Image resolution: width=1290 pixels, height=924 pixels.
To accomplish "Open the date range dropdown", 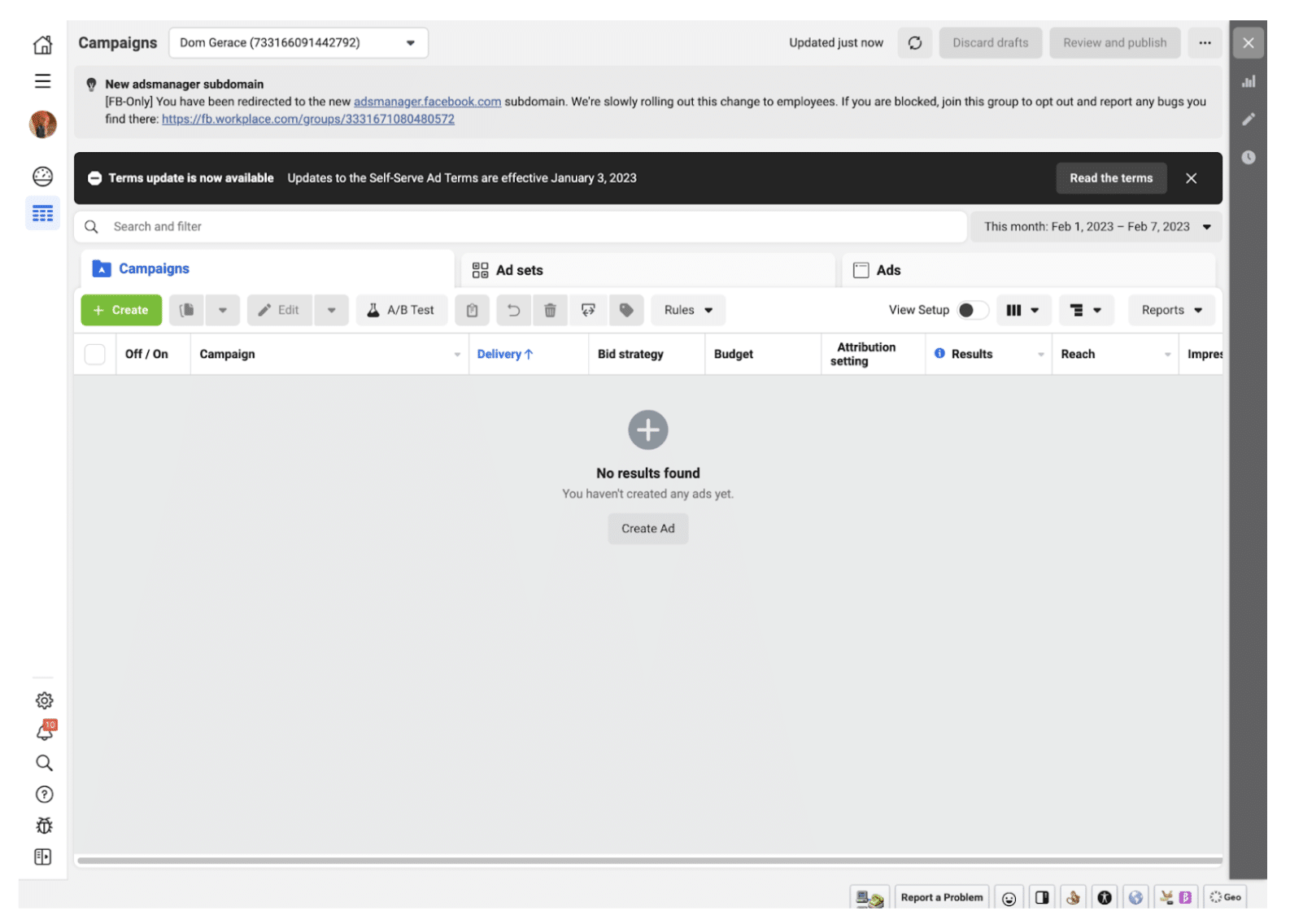I will click(x=1096, y=227).
